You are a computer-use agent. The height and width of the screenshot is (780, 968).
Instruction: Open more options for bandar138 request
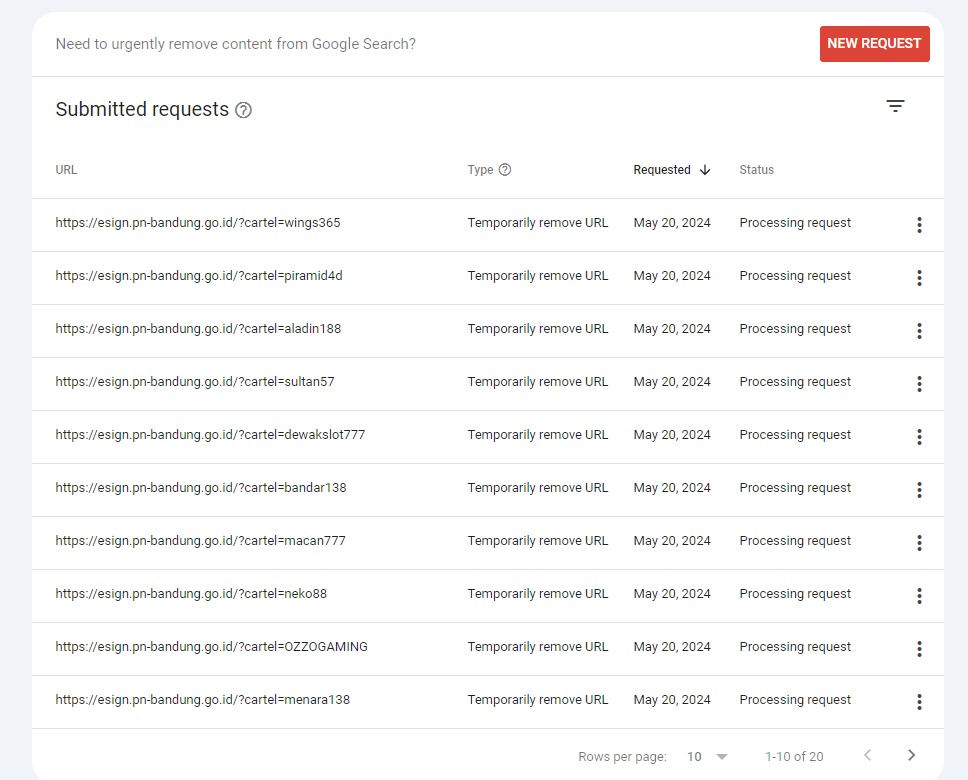(x=919, y=490)
